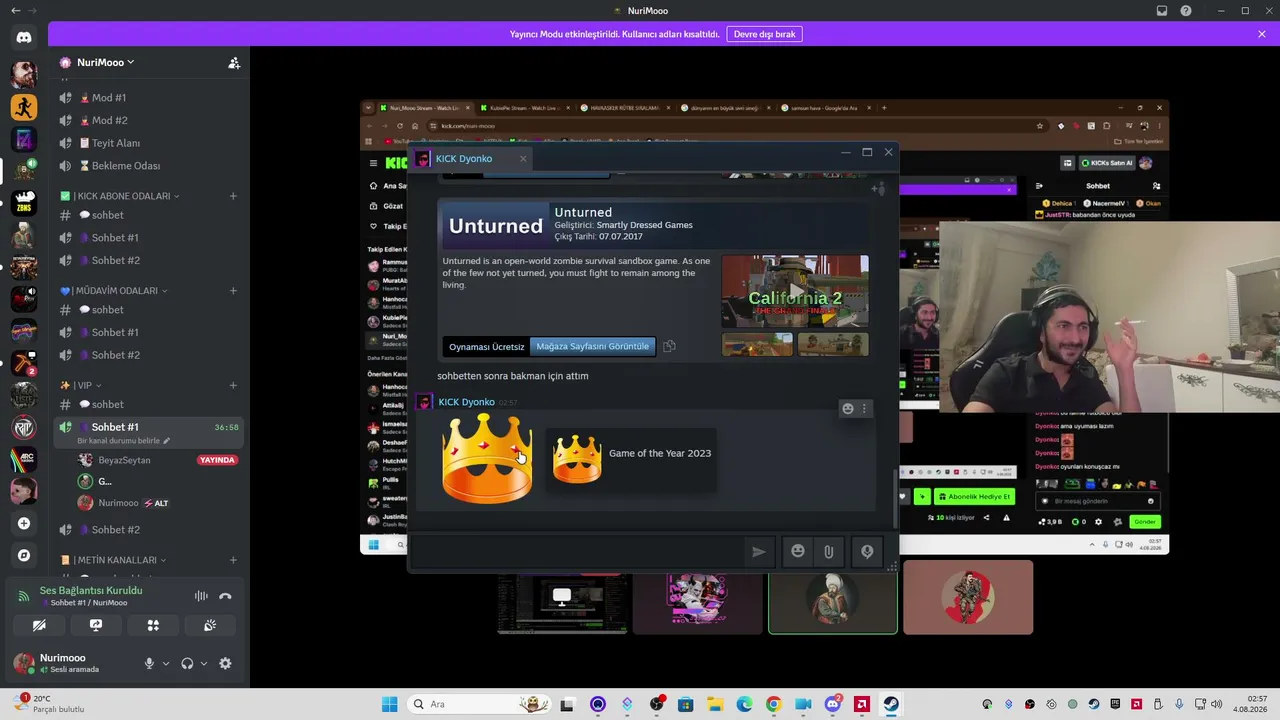
Task: Add channel to VIP category
Action: 233,385
